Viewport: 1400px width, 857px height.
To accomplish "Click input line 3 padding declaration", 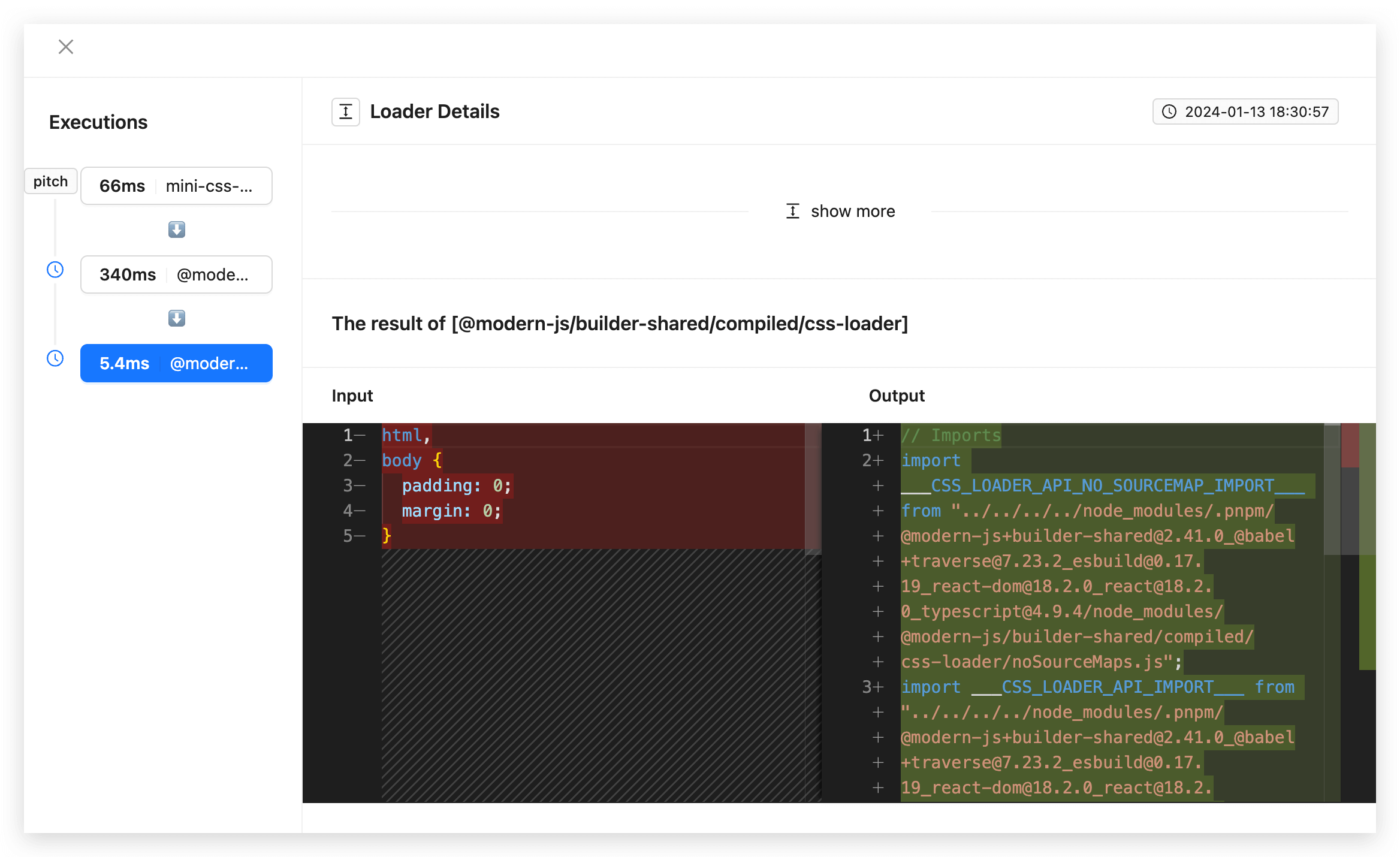I will tap(457, 485).
